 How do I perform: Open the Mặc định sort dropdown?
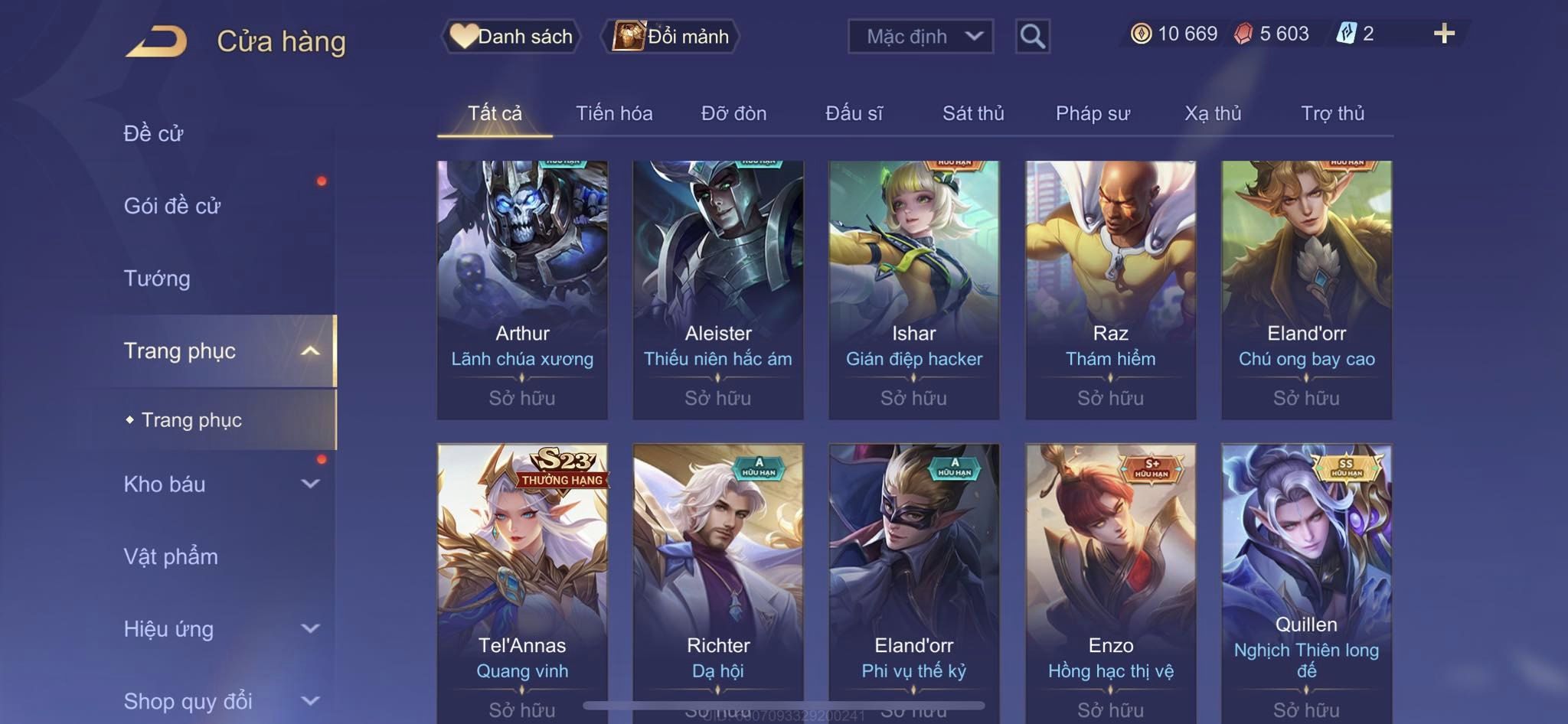920,36
